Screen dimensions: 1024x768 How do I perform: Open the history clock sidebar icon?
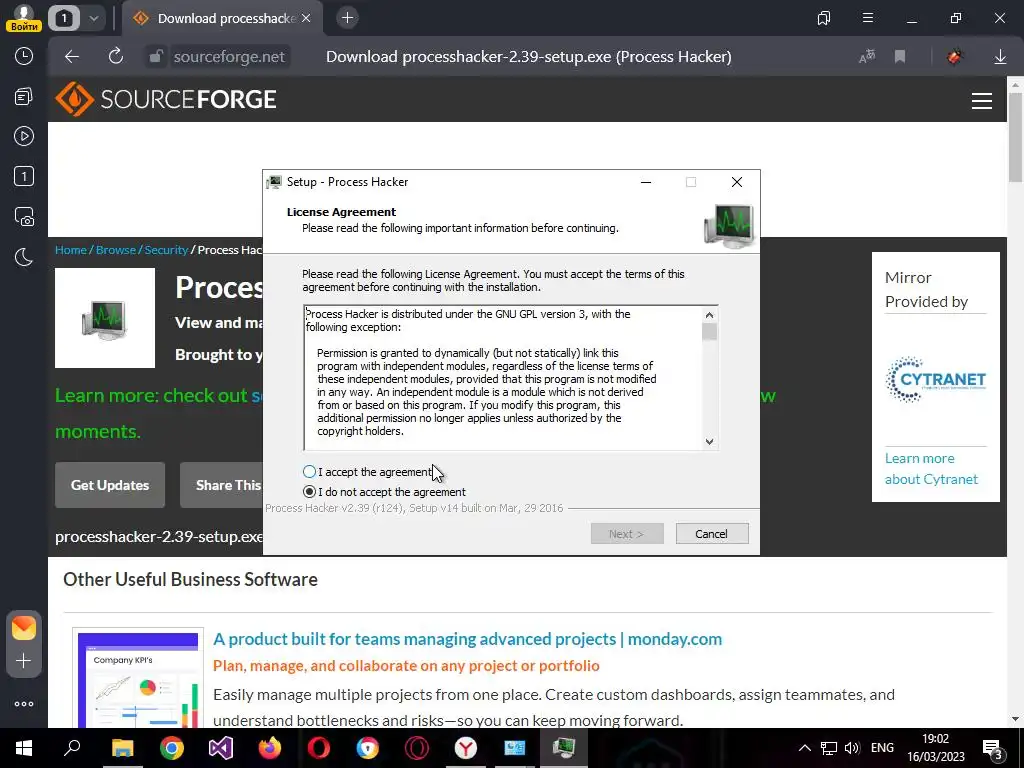tap(24, 56)
